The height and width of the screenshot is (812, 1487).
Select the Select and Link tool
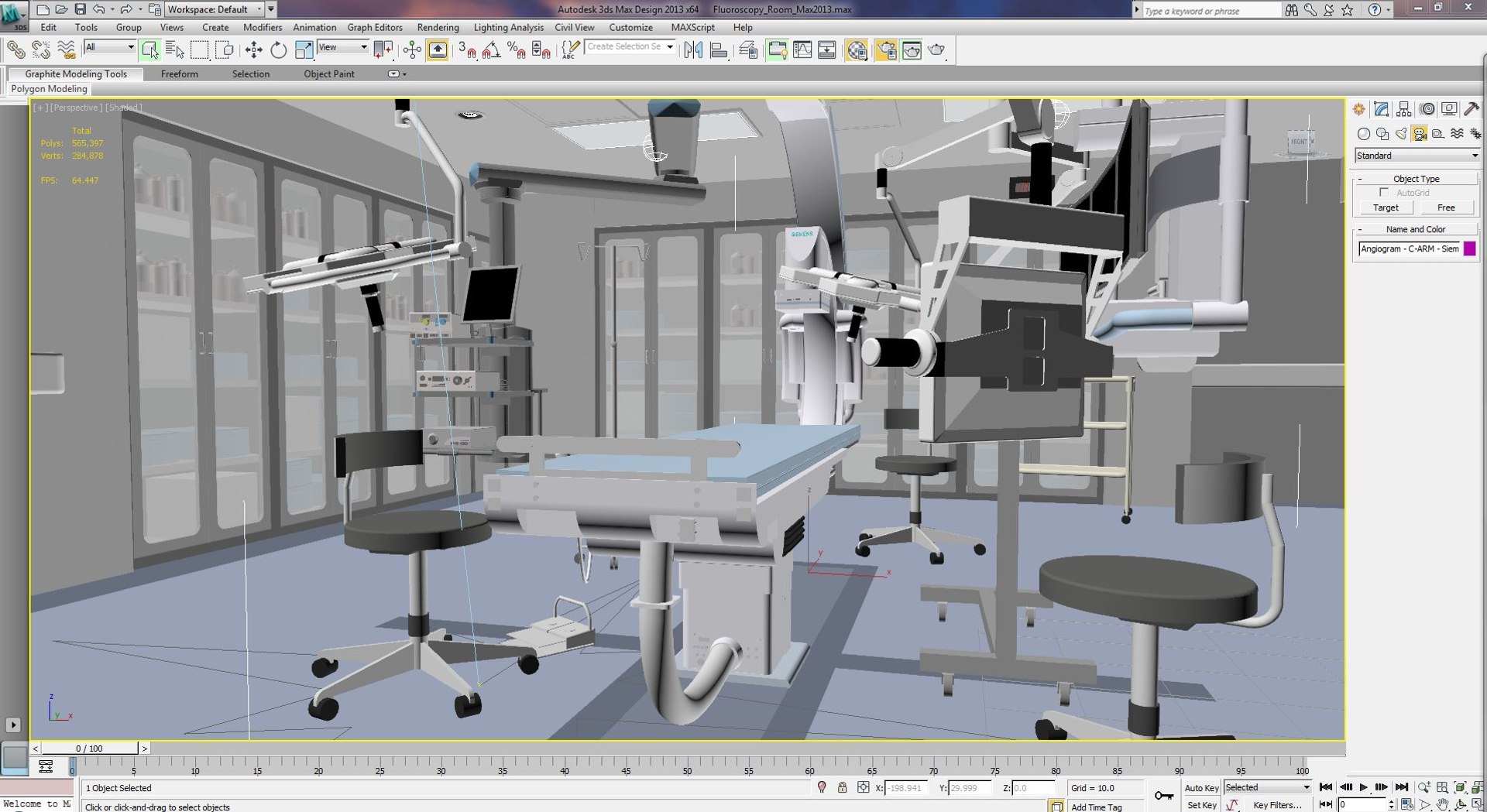click(x=15, y=50)
